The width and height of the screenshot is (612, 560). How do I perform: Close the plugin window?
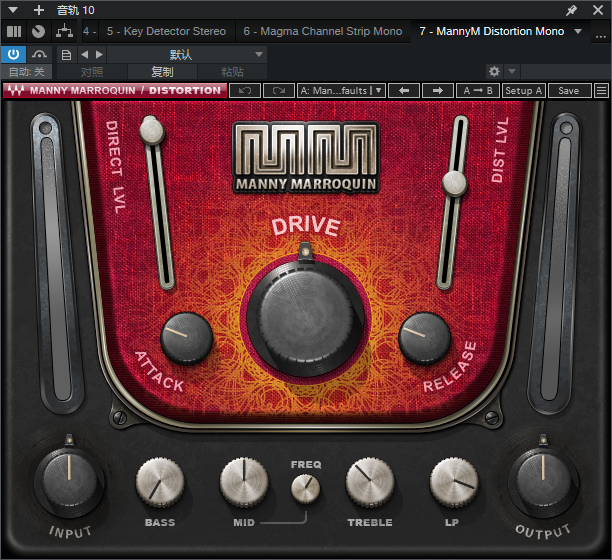pos(598,10)
